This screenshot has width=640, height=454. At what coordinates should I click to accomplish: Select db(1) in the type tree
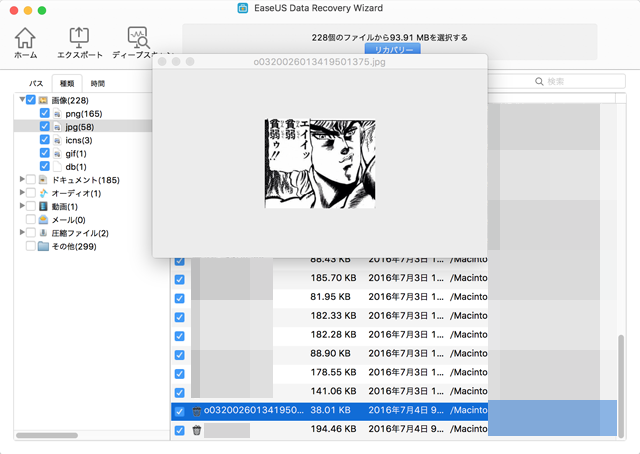coord(76,167)
